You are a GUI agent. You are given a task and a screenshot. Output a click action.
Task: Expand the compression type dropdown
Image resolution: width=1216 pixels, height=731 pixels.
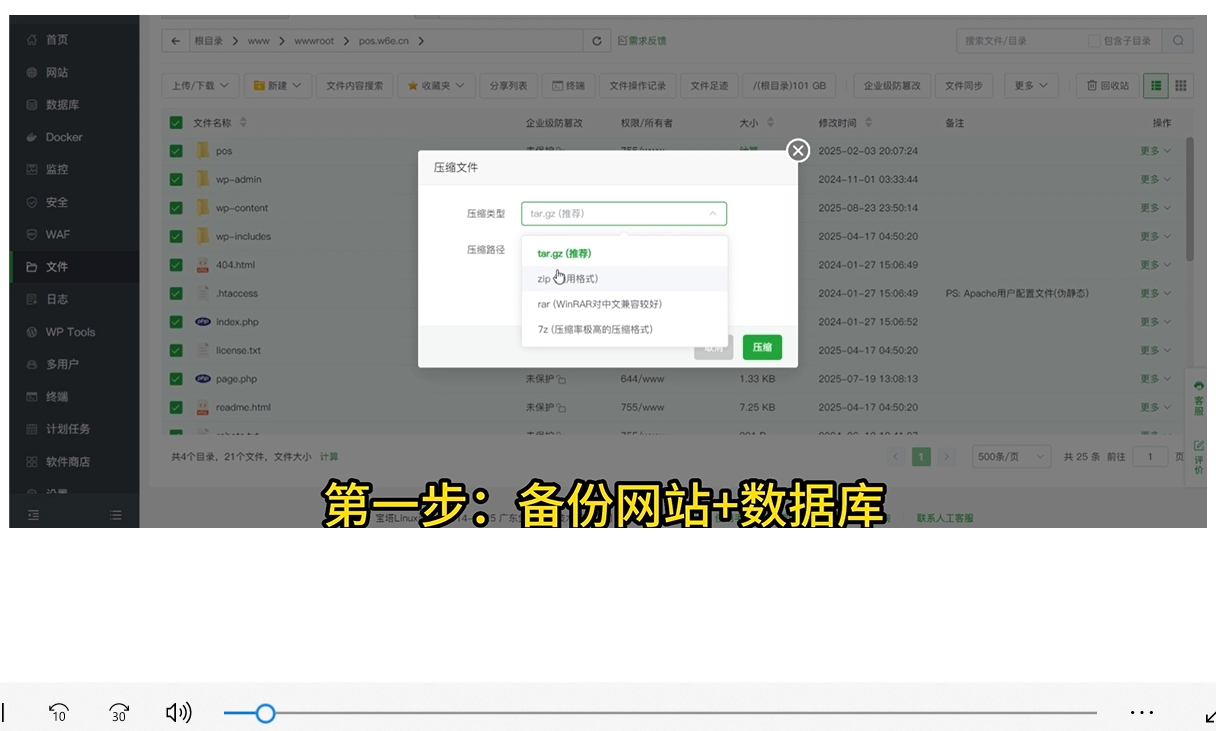point(623,214)
